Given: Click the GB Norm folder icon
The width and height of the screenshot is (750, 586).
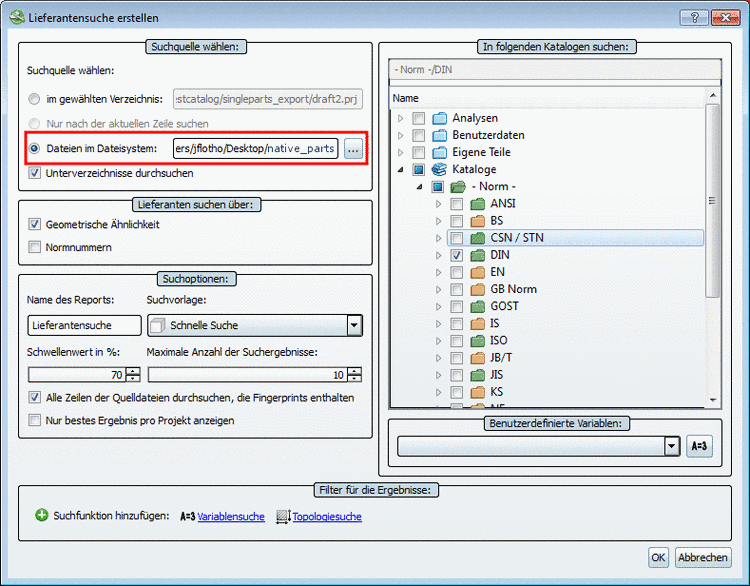Looking at the screenshot, I should [x=477, y=289].
